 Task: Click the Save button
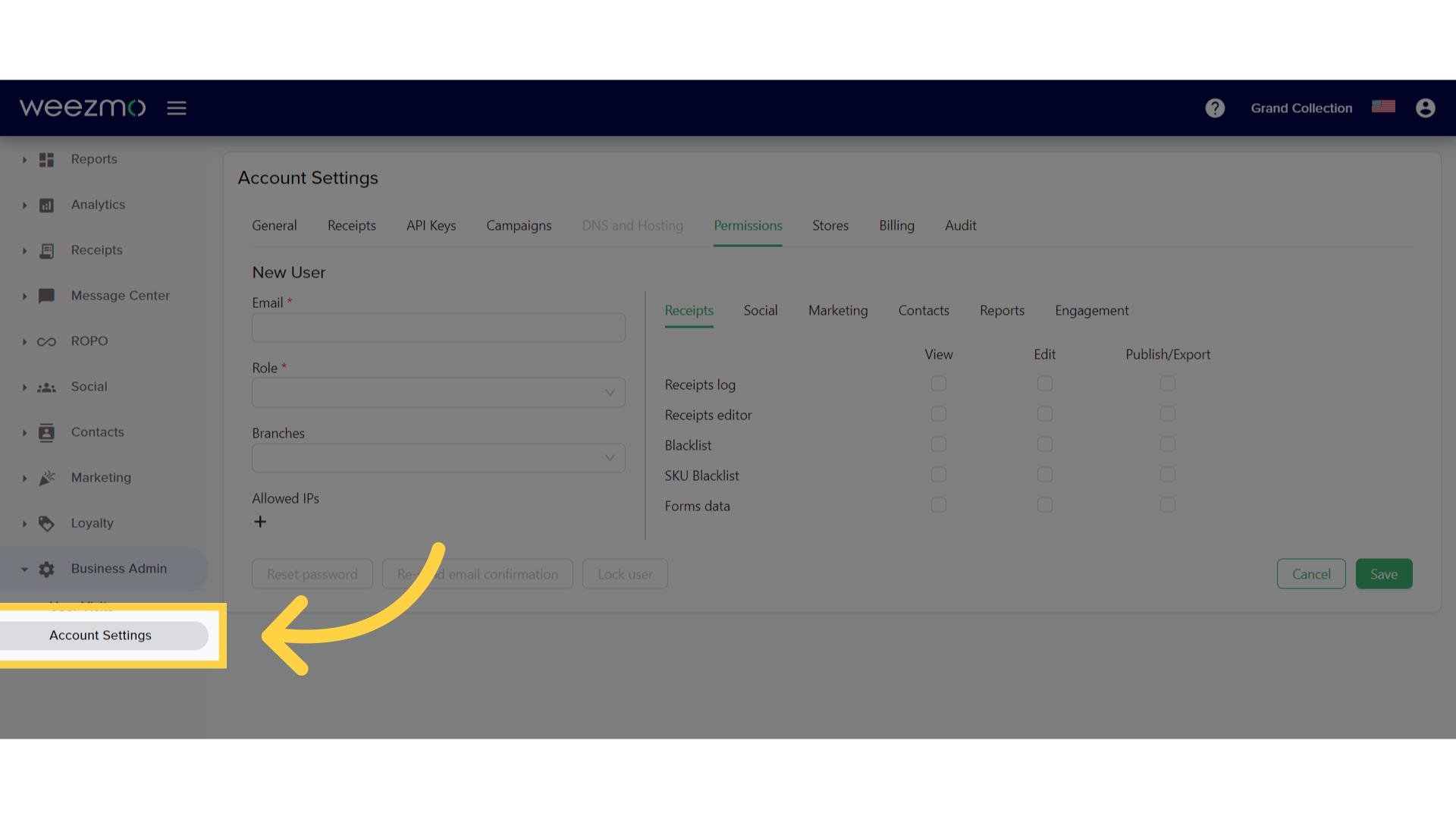(x=1384, y=574)
